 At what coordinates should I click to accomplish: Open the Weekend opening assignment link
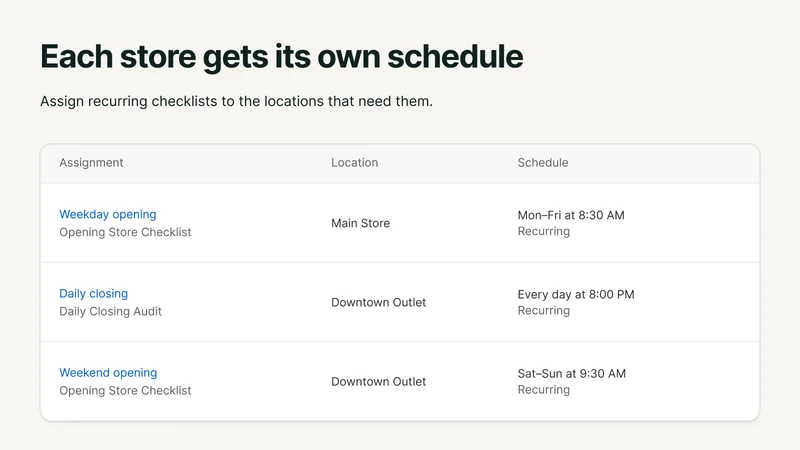pos(108,372)
